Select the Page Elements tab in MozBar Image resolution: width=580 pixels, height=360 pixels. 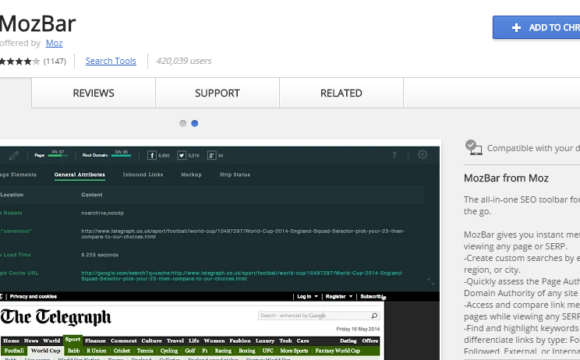(18, 175)
